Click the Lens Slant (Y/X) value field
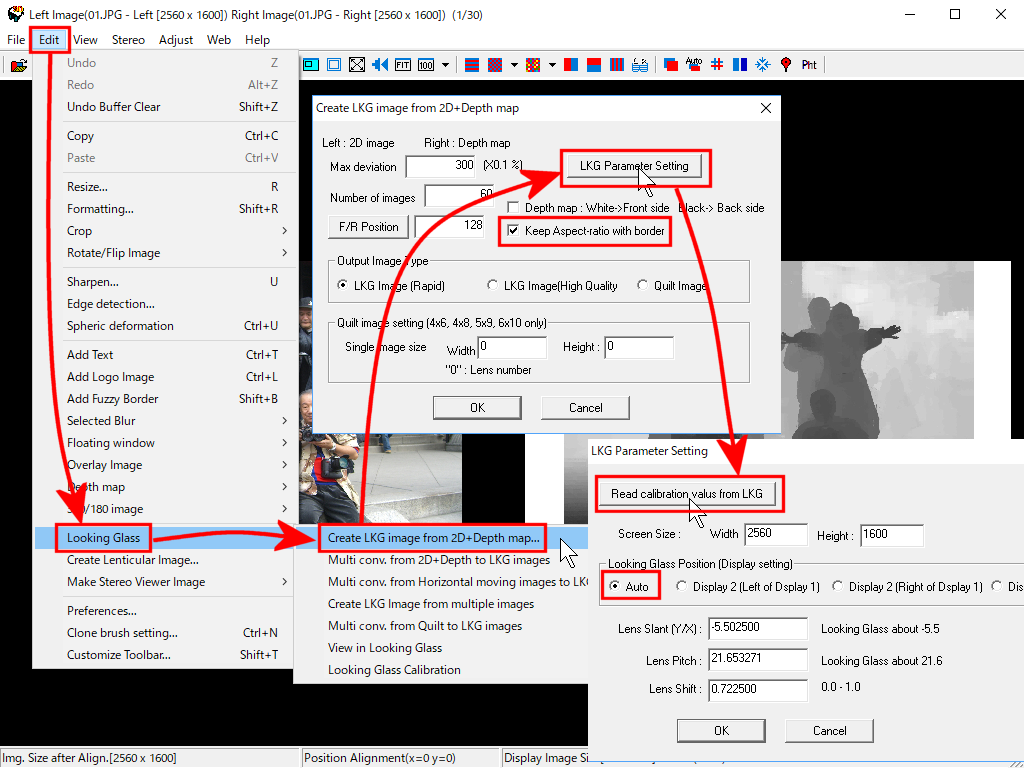Screen dimensions: 1024x768 coord(758,628)
